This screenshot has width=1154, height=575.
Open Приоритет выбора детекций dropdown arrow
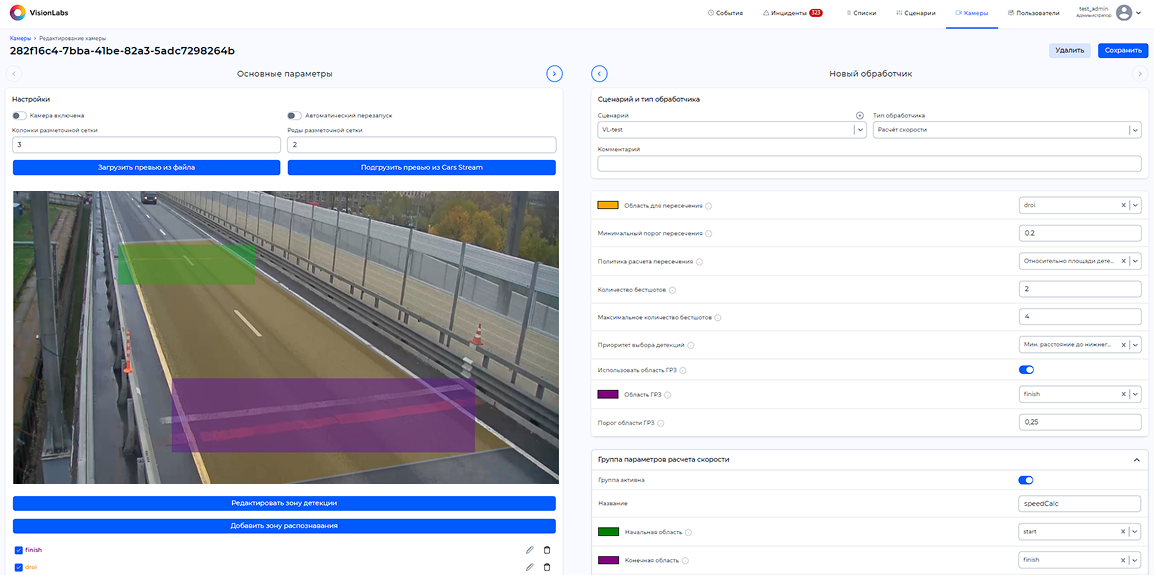[x=1136, y=345]
